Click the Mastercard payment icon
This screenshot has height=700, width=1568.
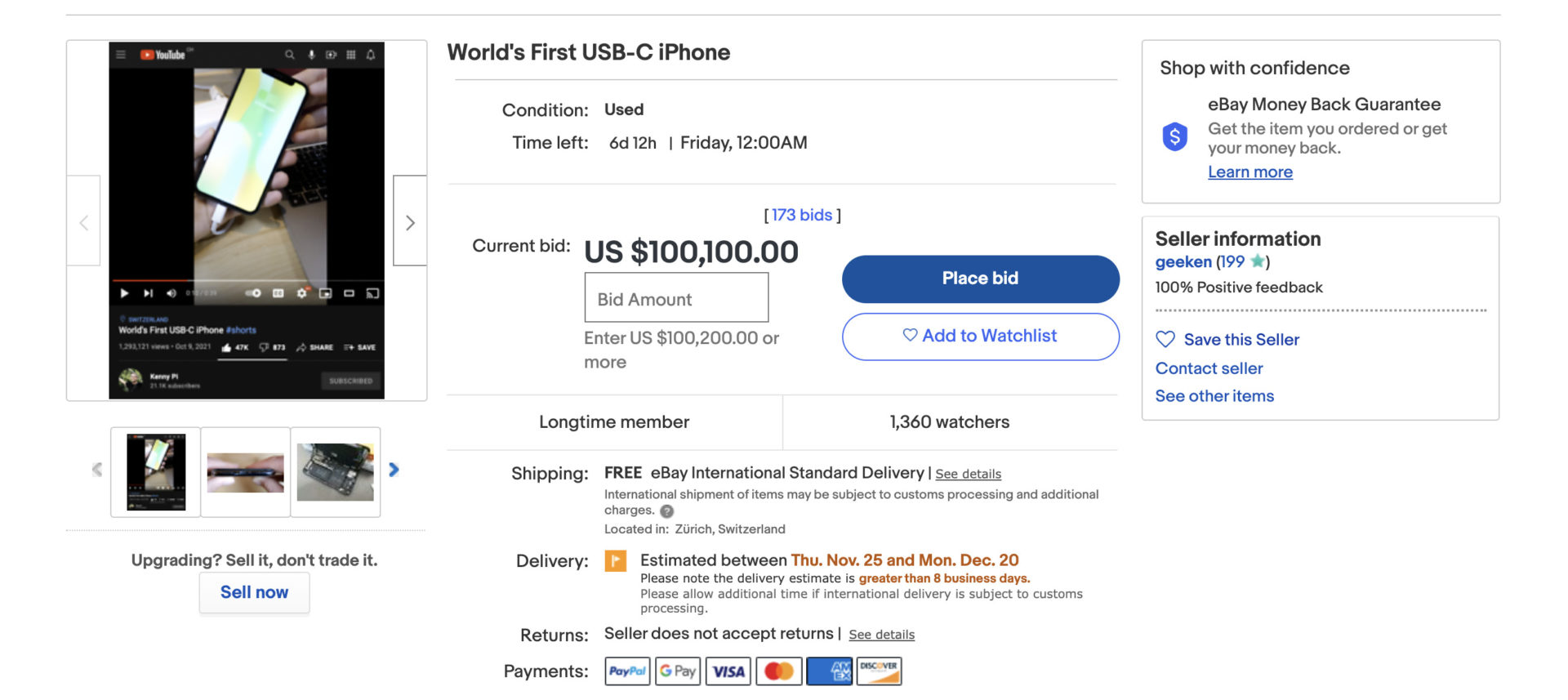click(778, 671)
